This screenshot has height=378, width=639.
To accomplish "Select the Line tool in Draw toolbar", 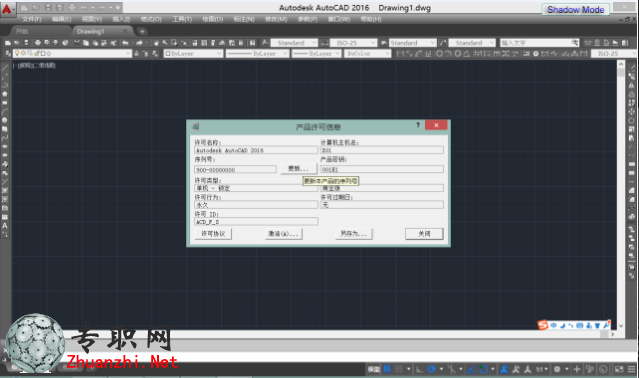I will (5, 68).
